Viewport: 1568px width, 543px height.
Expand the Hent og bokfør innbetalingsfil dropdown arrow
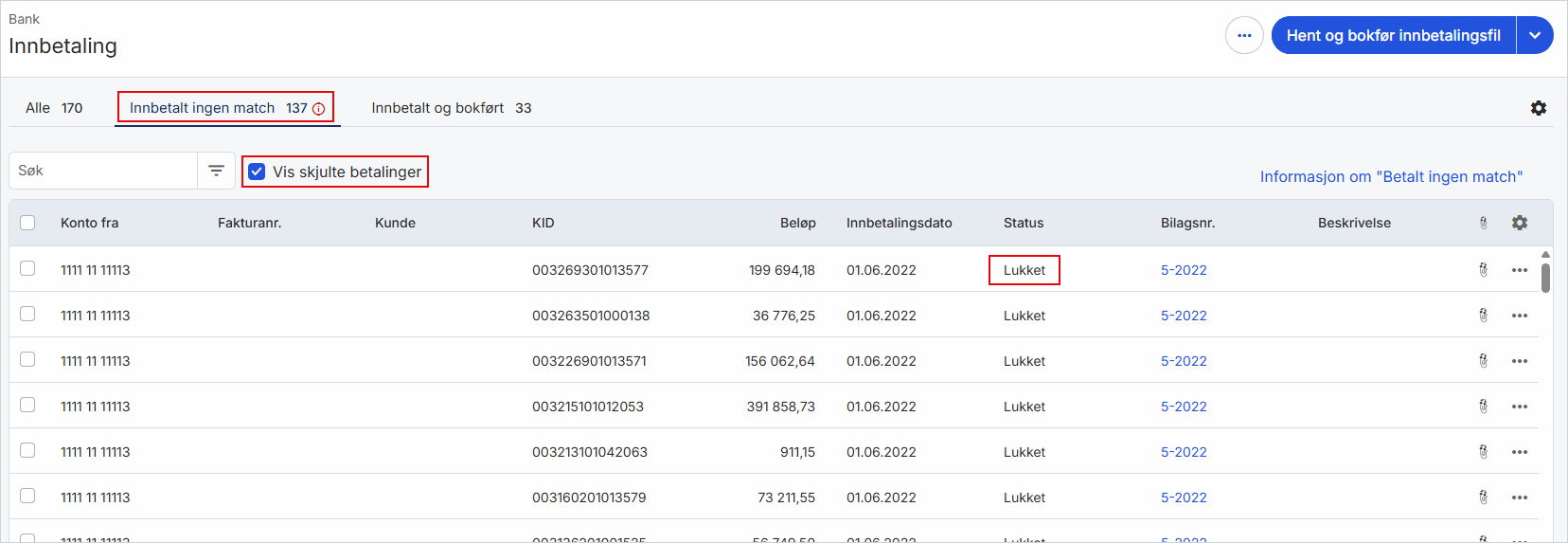pos(1535,35)
